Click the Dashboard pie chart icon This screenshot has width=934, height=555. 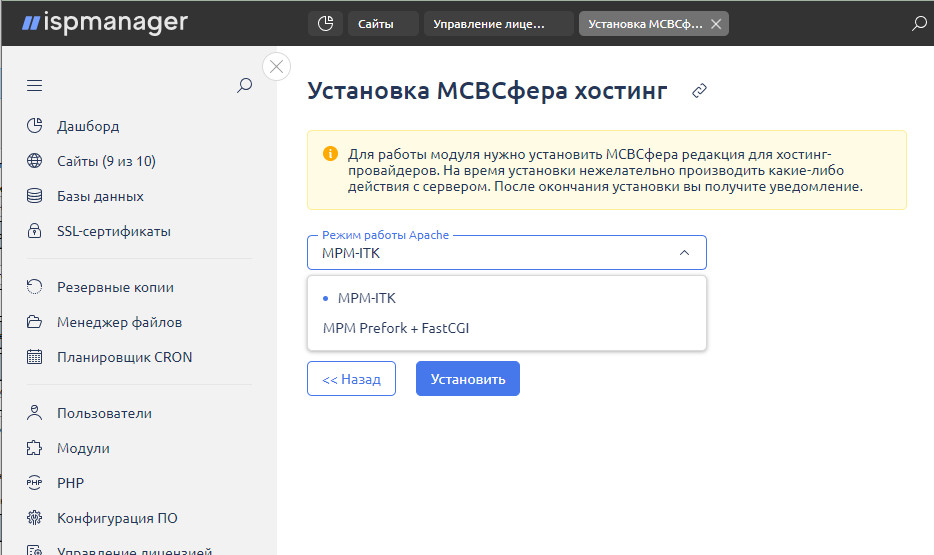35,126
